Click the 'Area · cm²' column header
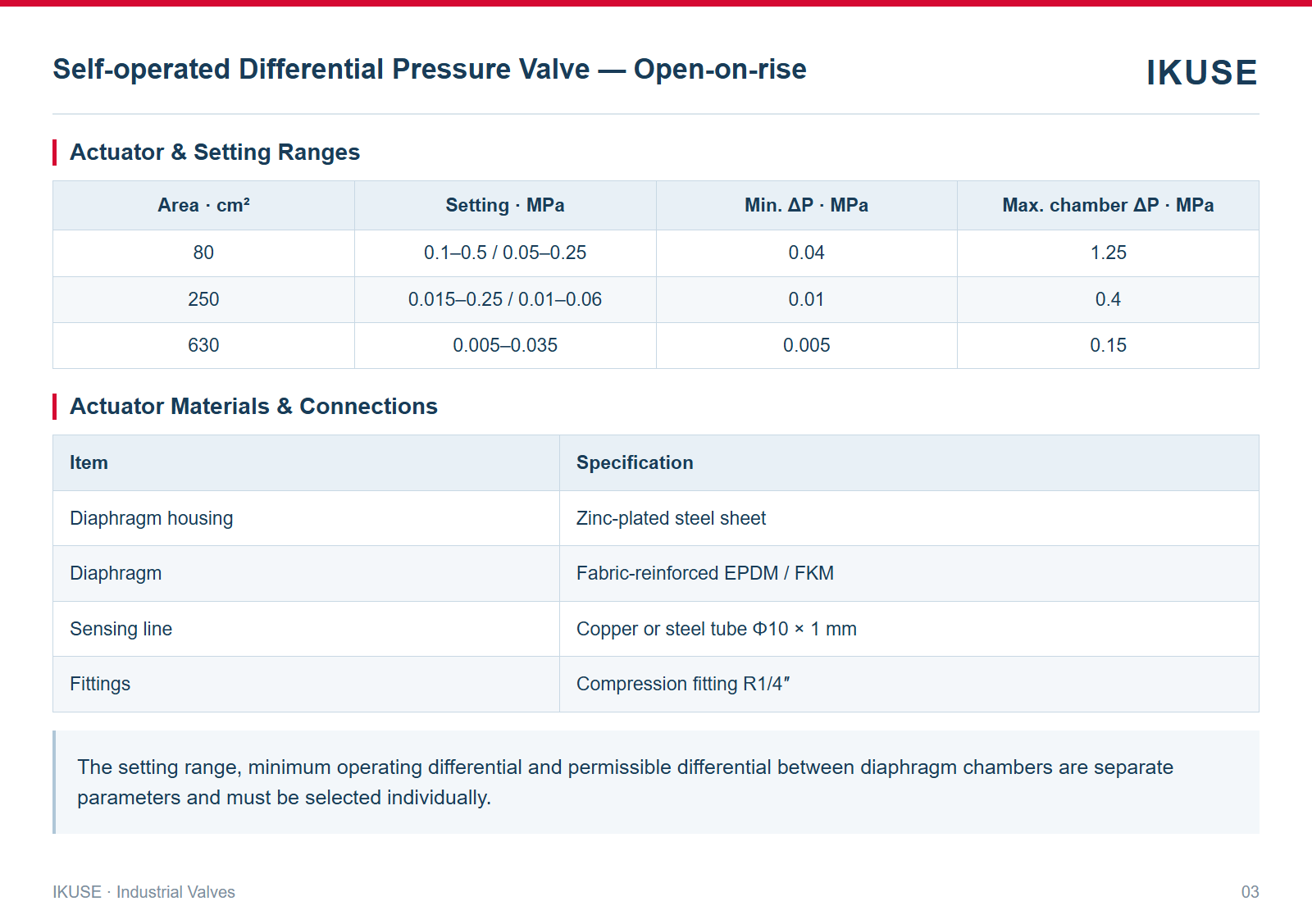 tap(203, 205)
